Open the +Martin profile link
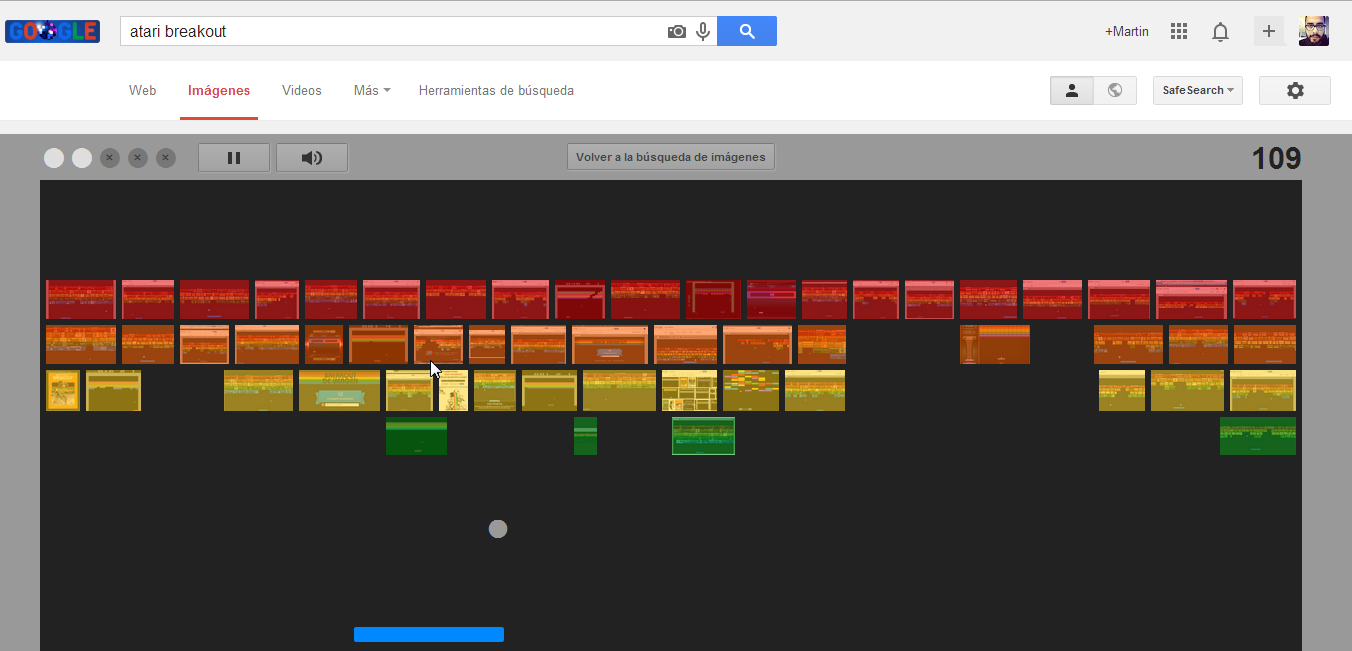 point(1127,32)
